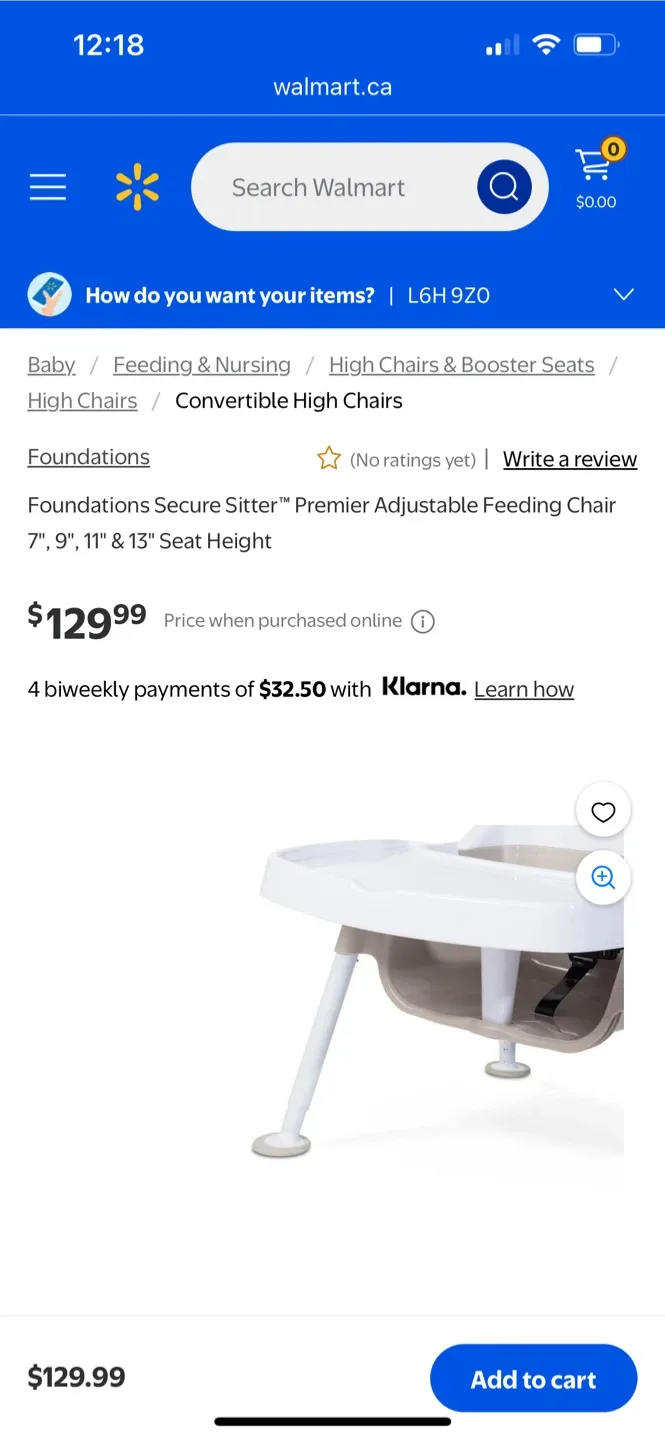The image size is (665, 1440).
Task: Navigate to the Baby breadcrumb
Action: click(51, 364)
